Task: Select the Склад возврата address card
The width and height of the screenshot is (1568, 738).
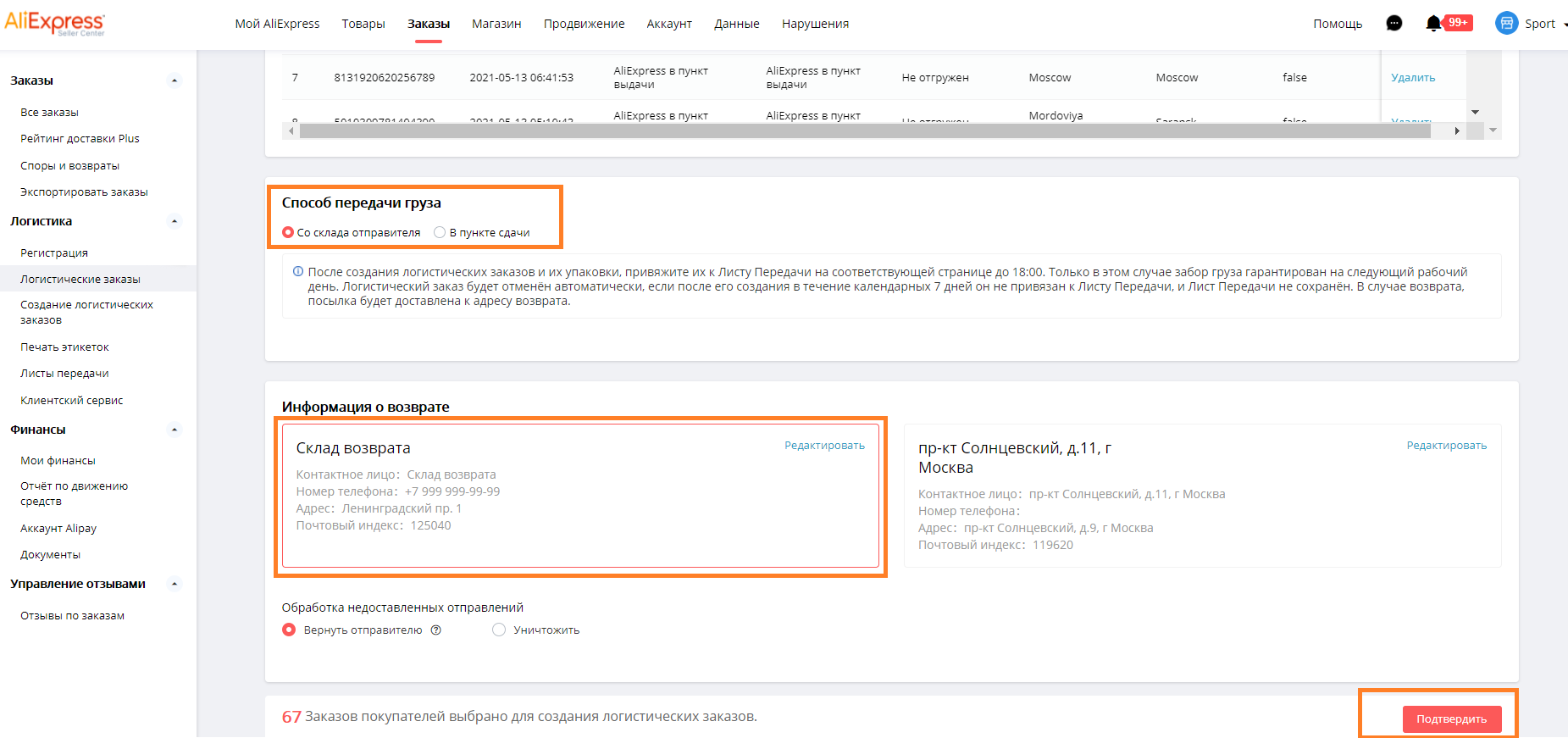Action: point(580,496)
